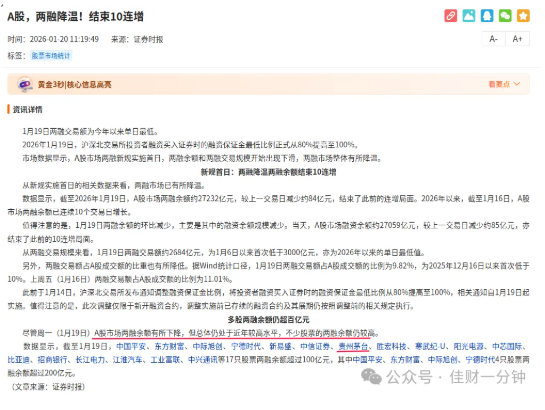This screenshot has width=545, height=410.
Task: Click the line 1月19日两融交易额为今年以来单日最低
Action: tap(90, 132)
